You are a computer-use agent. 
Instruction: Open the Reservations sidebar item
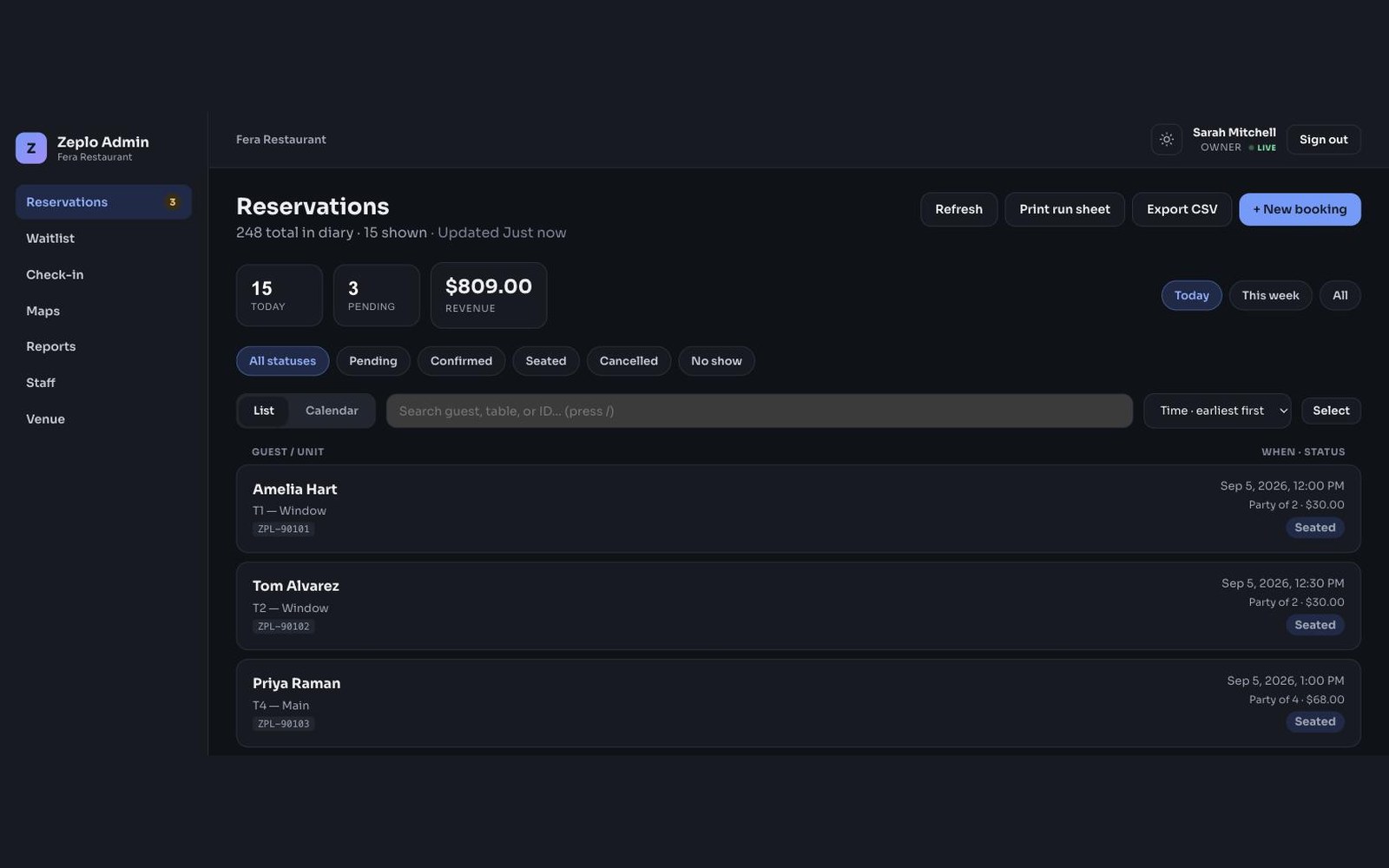click(103, 202)
